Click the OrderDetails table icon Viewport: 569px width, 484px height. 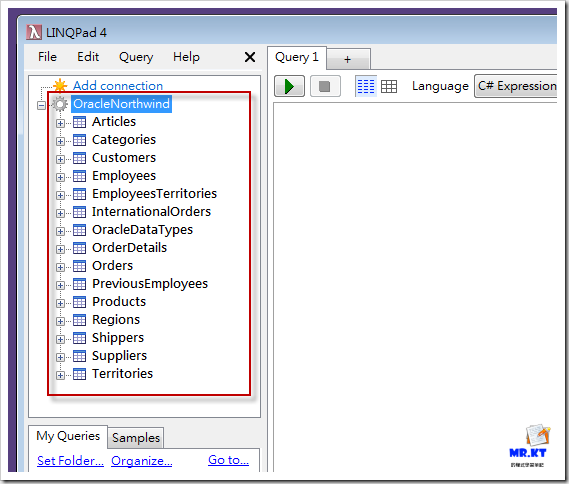(79, 248)
